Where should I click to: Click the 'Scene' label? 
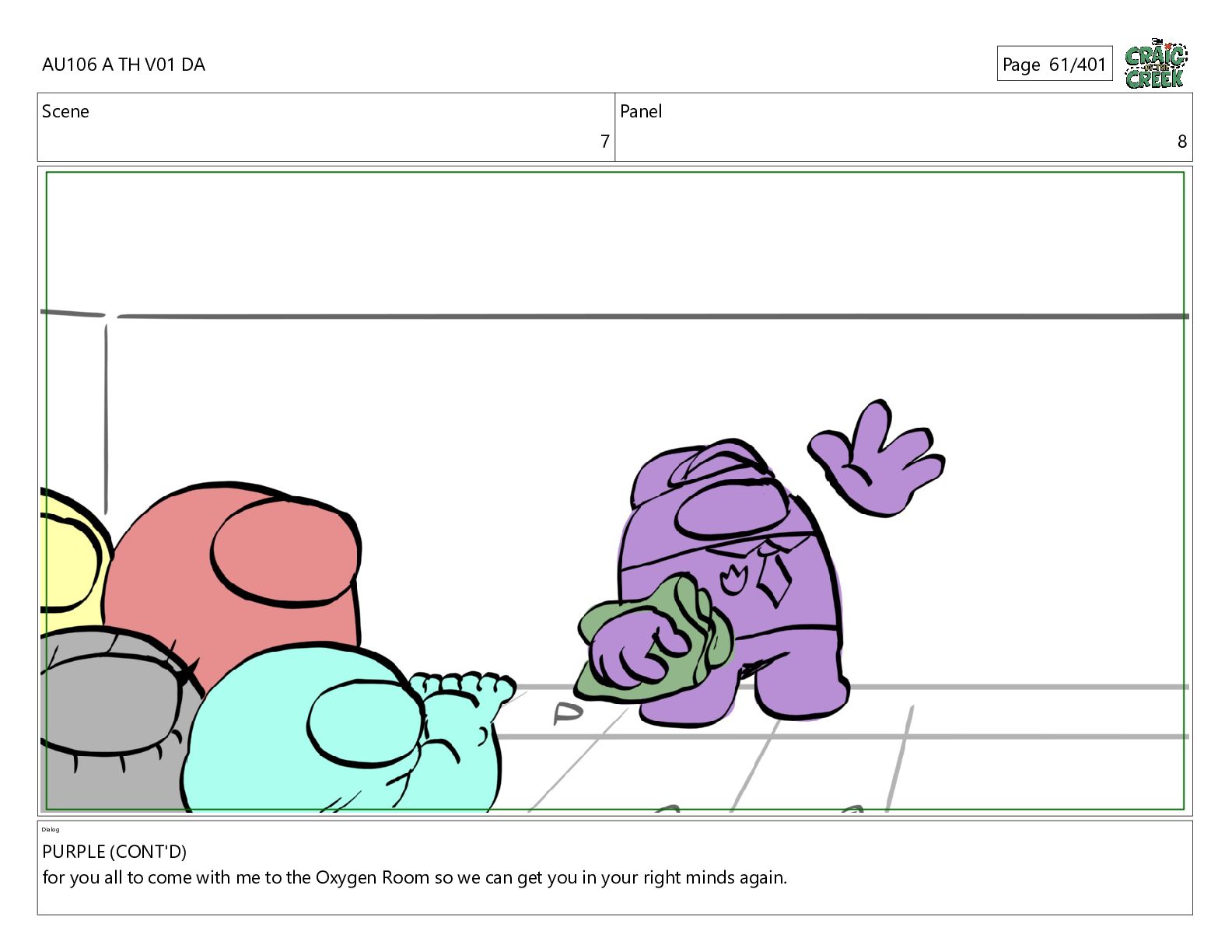click(x=65, y=111)
